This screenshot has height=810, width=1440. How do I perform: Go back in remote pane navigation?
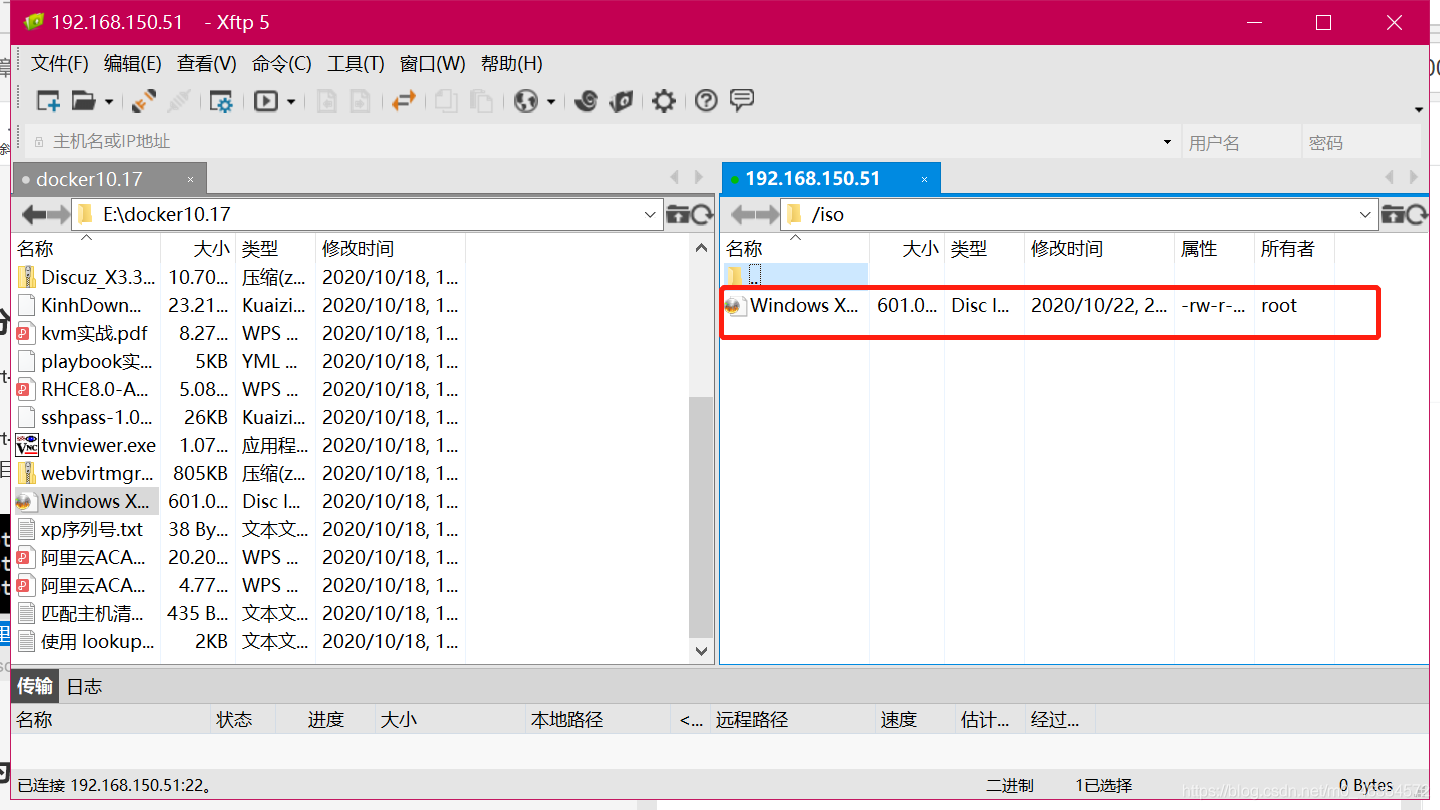743,214
